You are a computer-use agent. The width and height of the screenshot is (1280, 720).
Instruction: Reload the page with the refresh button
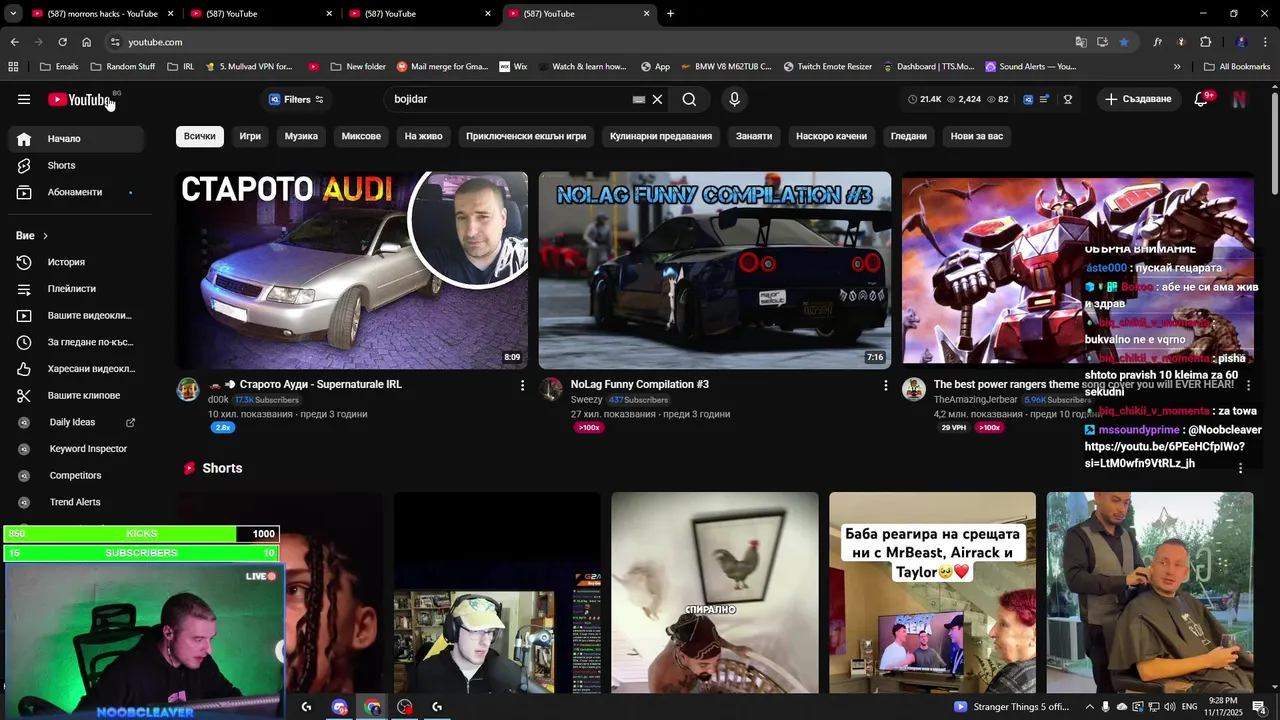62,42
